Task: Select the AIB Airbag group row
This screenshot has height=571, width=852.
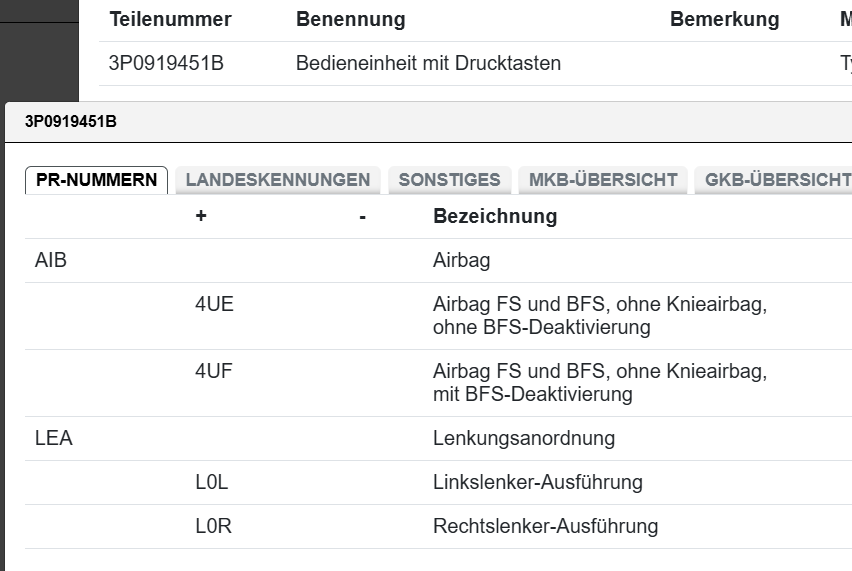Action: [x=50, y=261]
